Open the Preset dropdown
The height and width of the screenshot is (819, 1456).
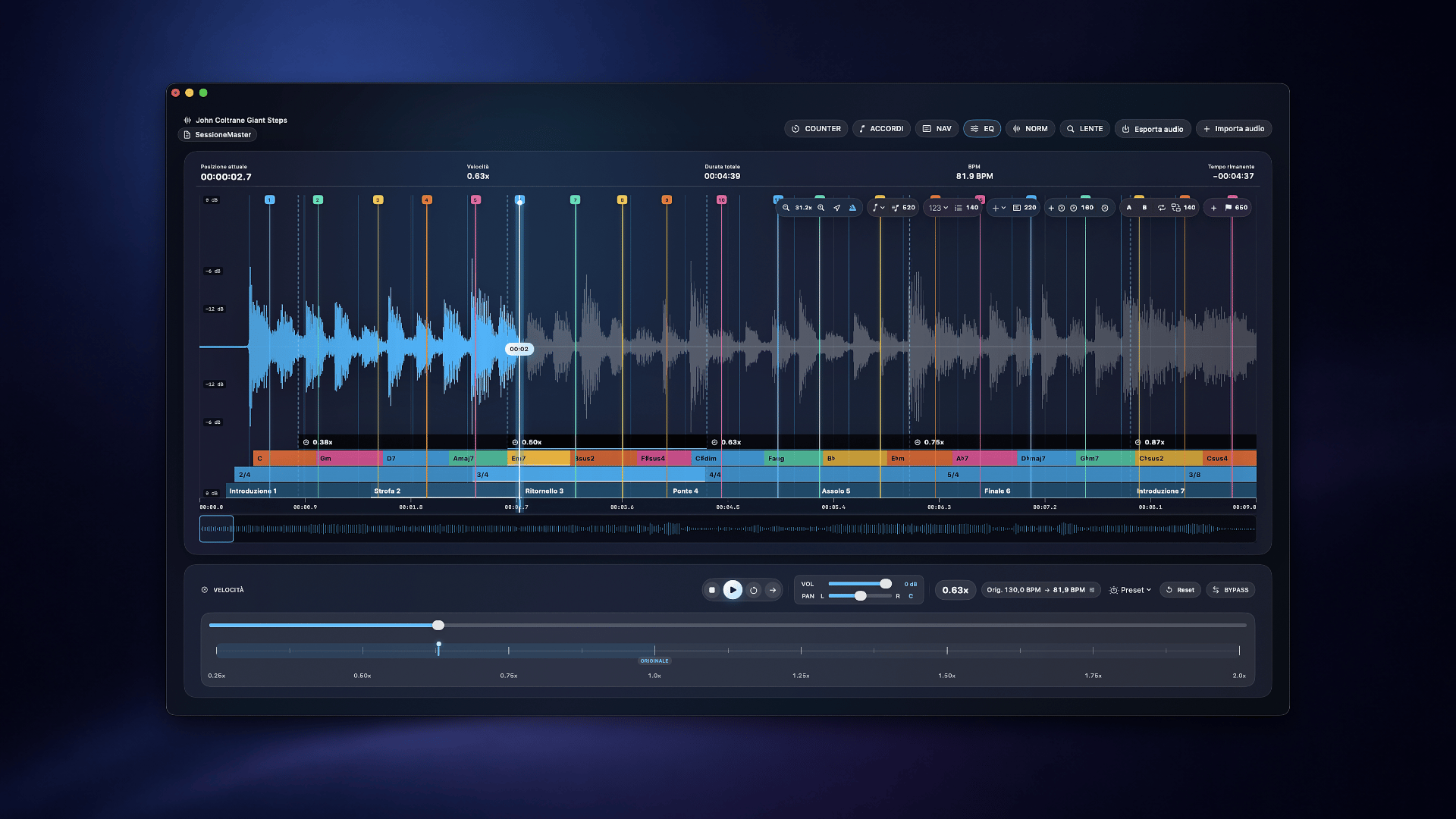pos(1130,590)
